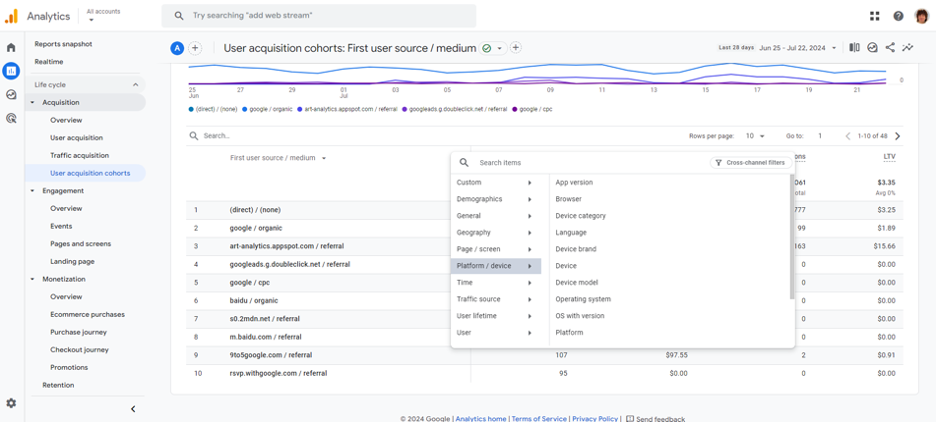Image resolution: width=936 pixels, height=422 pixels.
Task: Open the Advertising icon in left rail
Action: 11,118
